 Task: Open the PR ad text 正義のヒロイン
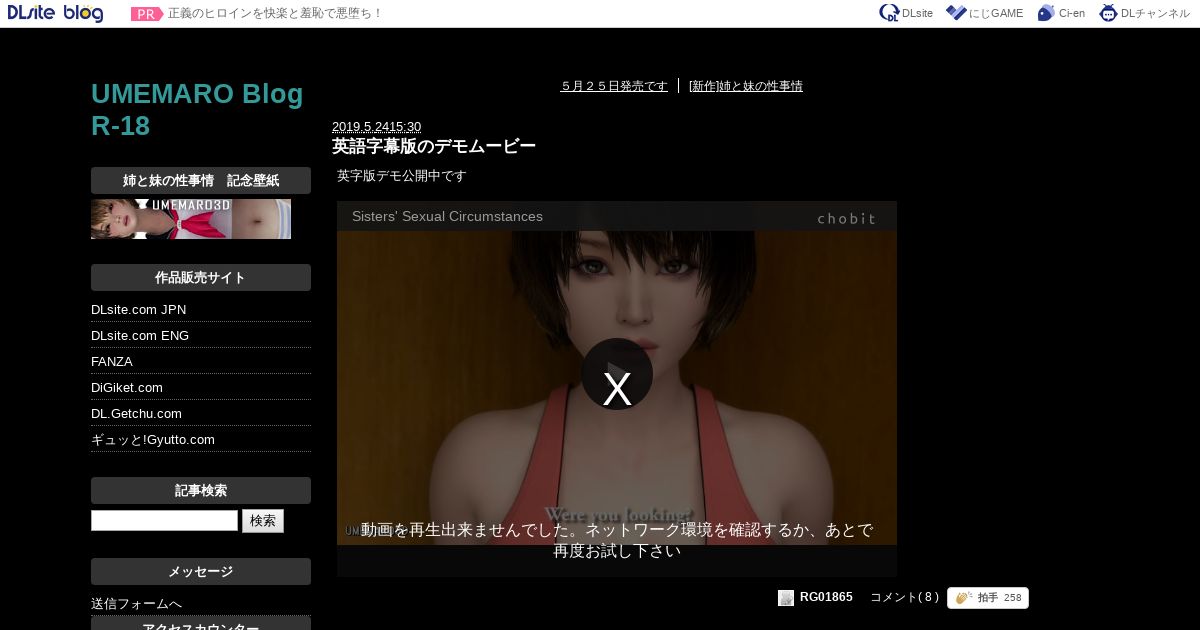275,14
